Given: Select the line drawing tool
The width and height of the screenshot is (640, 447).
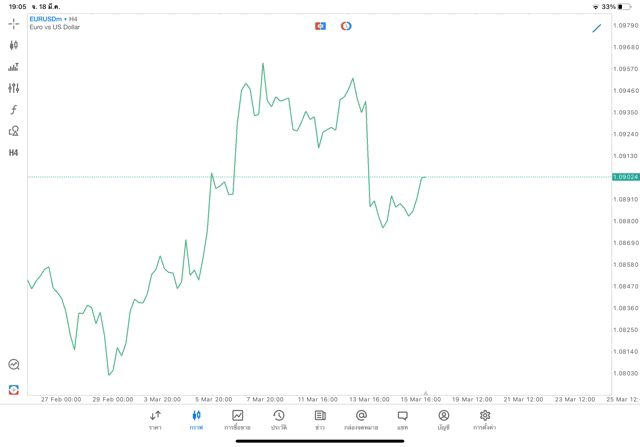Looking at the screenshot, I should (597, 28).
